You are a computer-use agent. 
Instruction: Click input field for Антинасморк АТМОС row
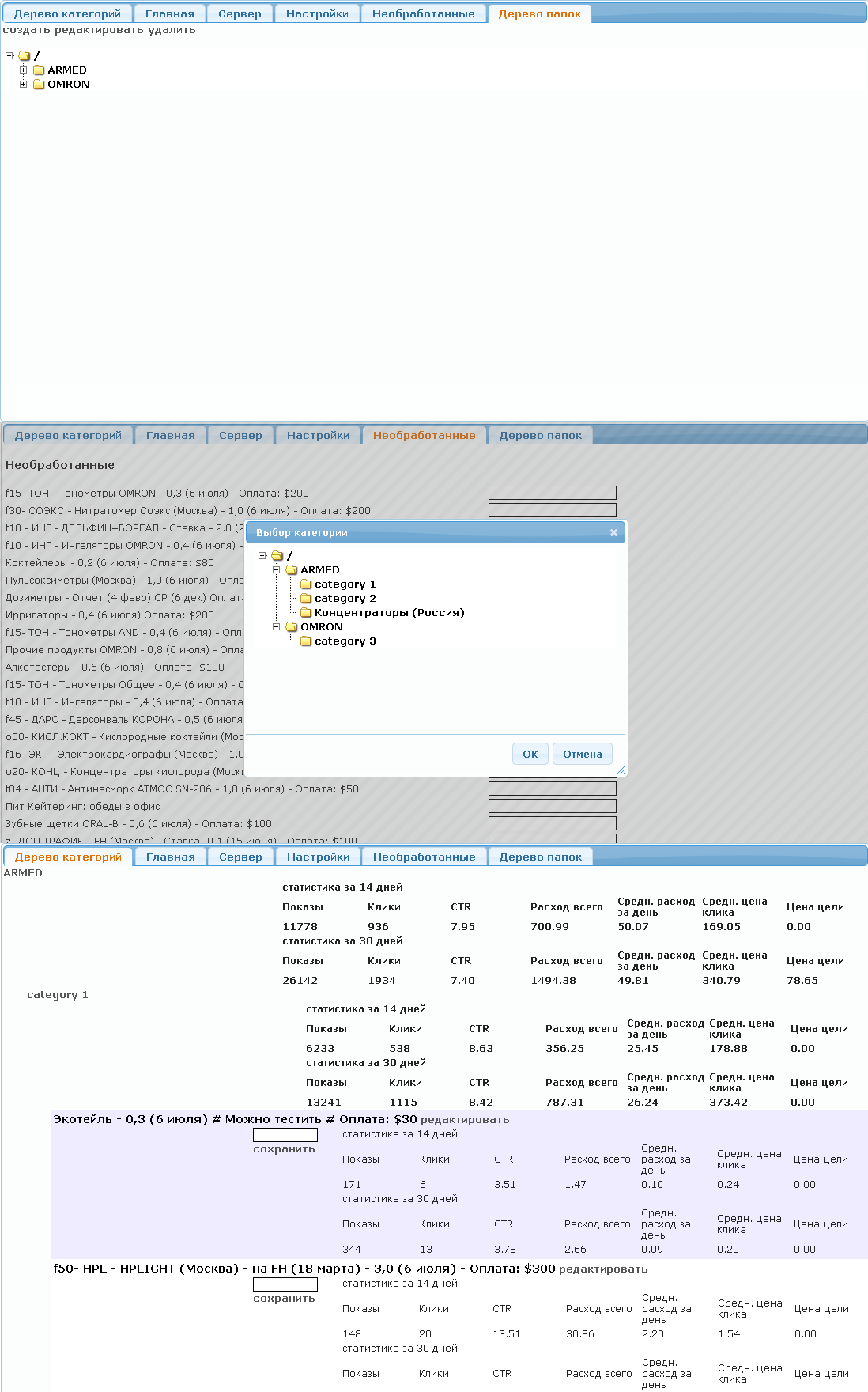[x=553, y=789]
